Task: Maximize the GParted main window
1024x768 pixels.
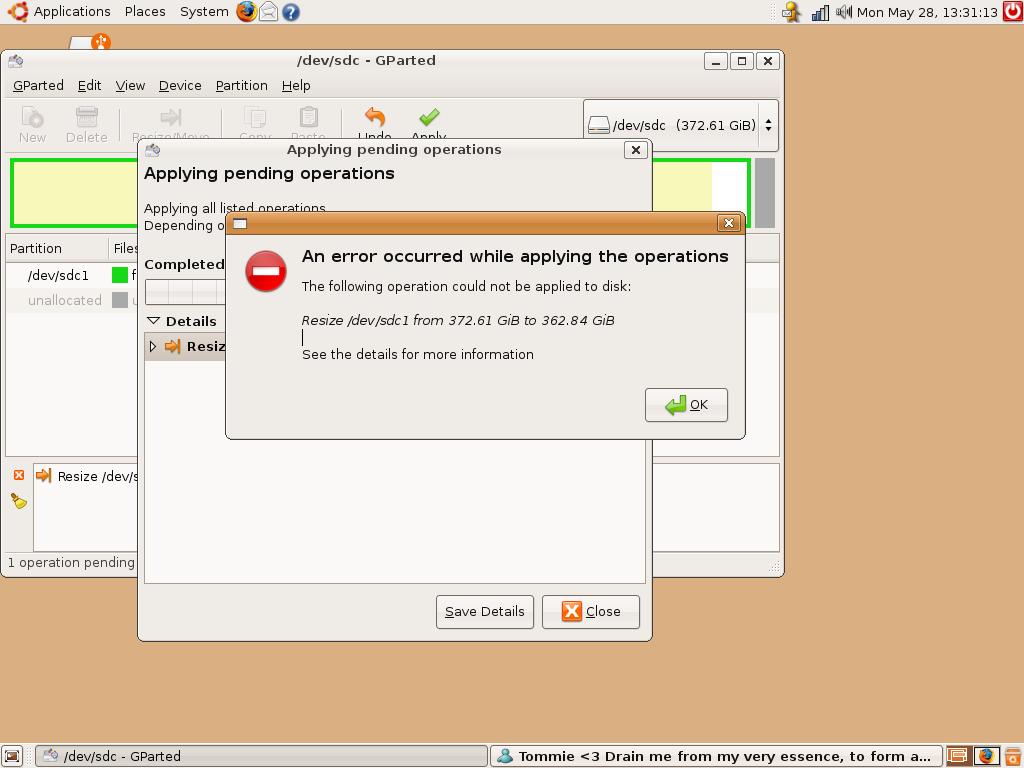Action: coord(741,61)
